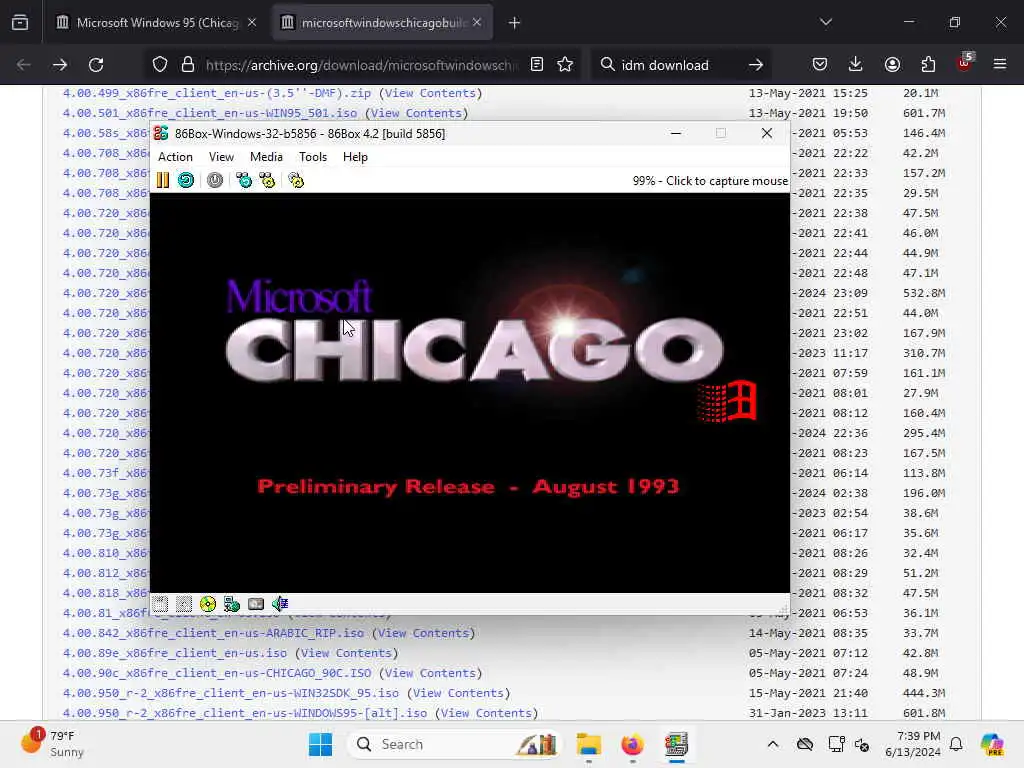Open Firefox downloads panel

856,64
